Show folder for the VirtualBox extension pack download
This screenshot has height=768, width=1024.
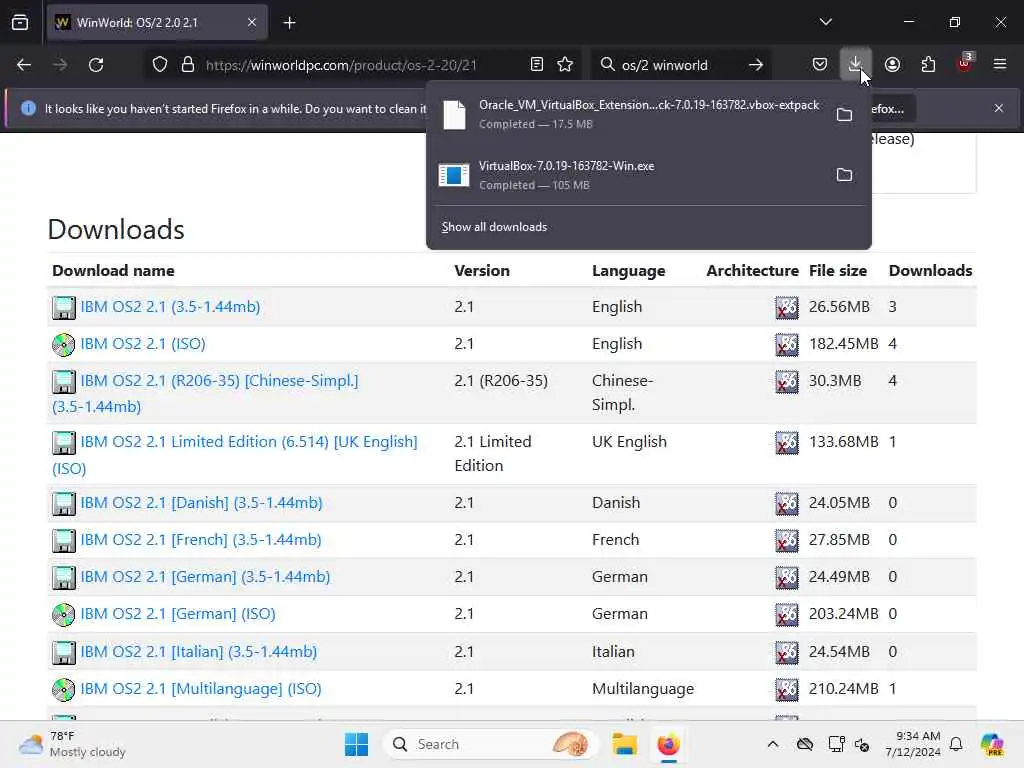point(844,114)
